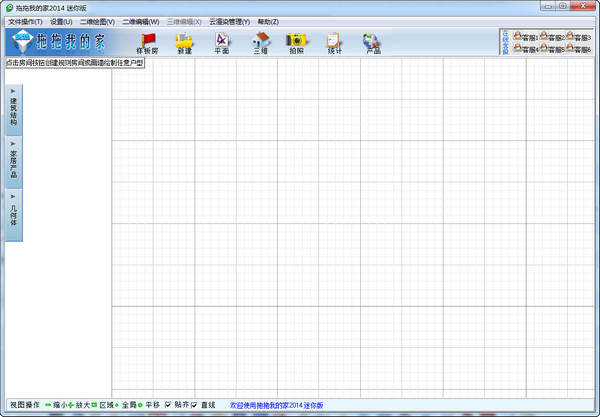This screenshot has width=600, height=417.
Task: Toggle the 贴齐 snap checkbox
Action: pyautogui.click(x=168, y=405)
